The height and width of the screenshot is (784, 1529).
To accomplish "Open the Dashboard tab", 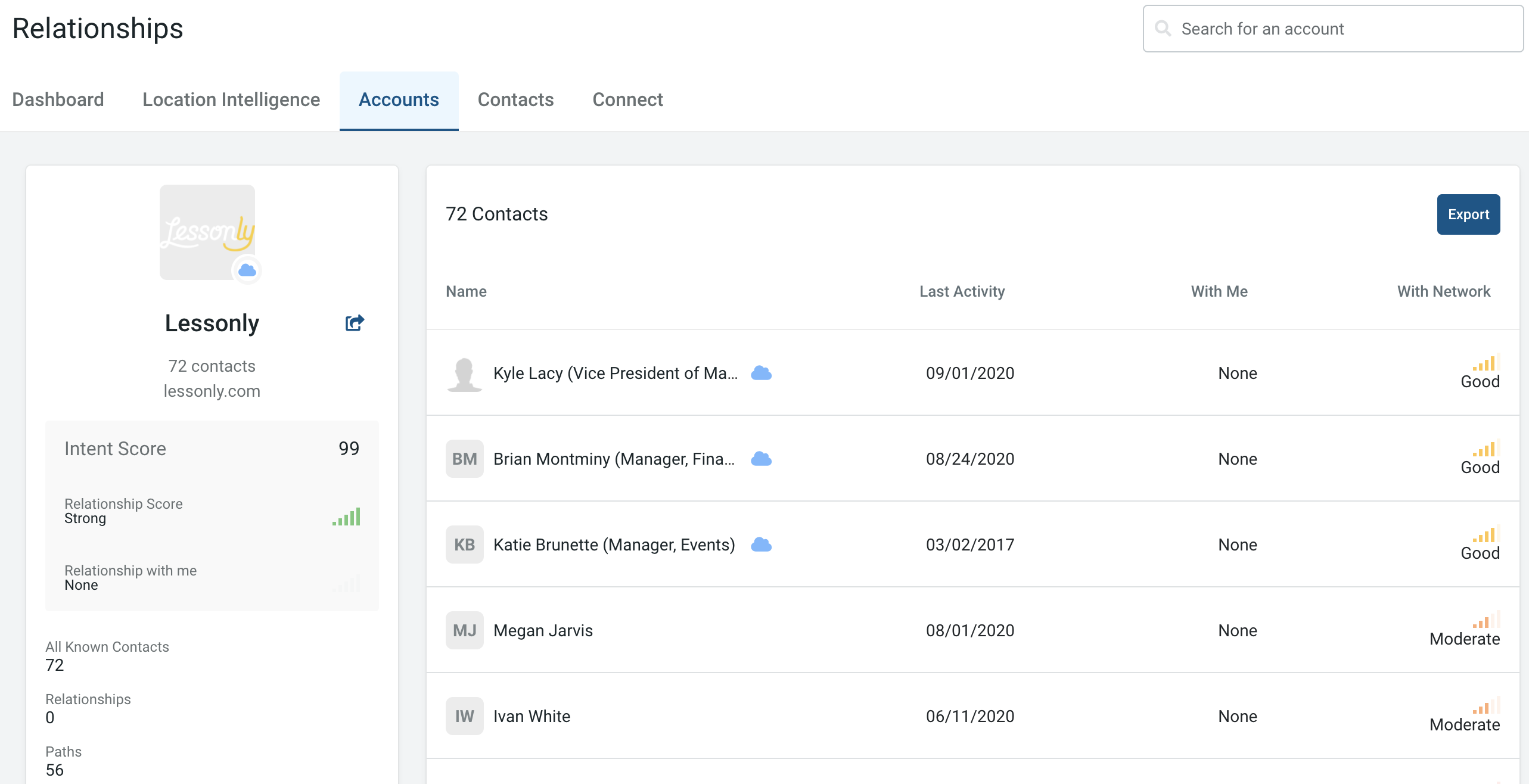I will pos(58,99).
